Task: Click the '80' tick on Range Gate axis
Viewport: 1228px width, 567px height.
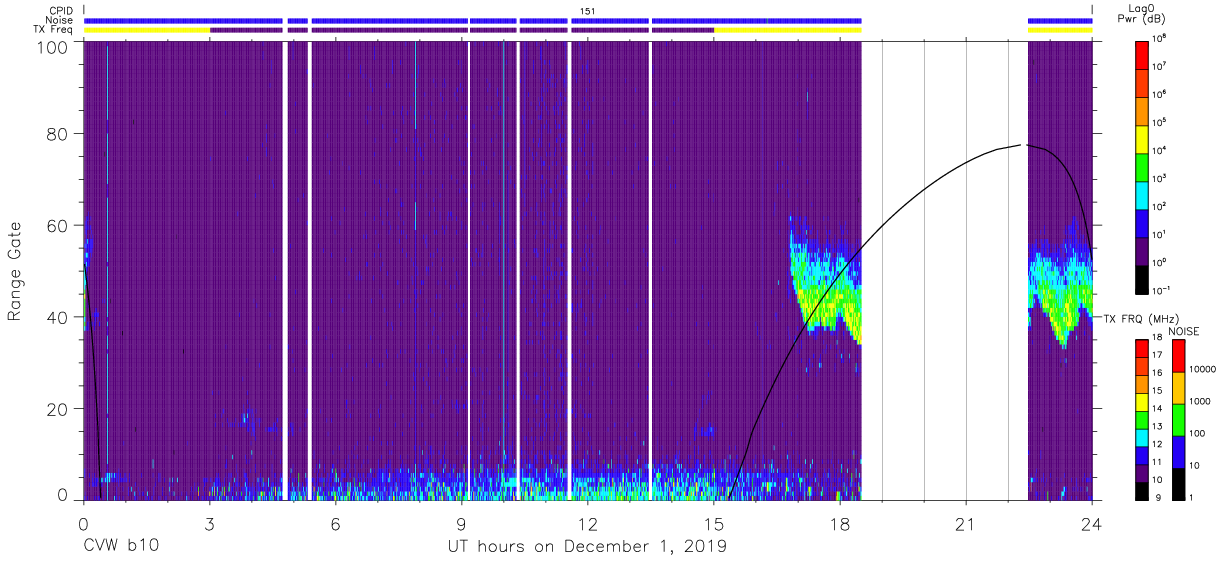Action: [56, 134]
